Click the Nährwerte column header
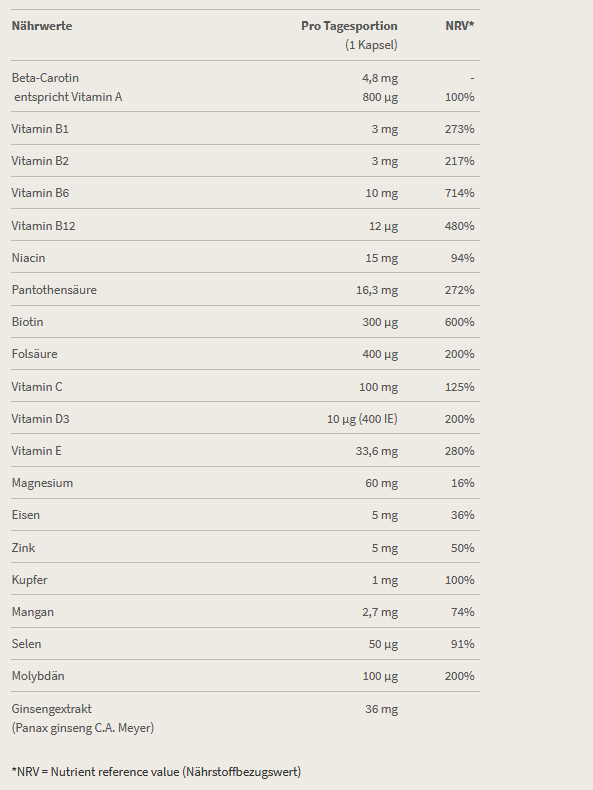 coord(42,26)
